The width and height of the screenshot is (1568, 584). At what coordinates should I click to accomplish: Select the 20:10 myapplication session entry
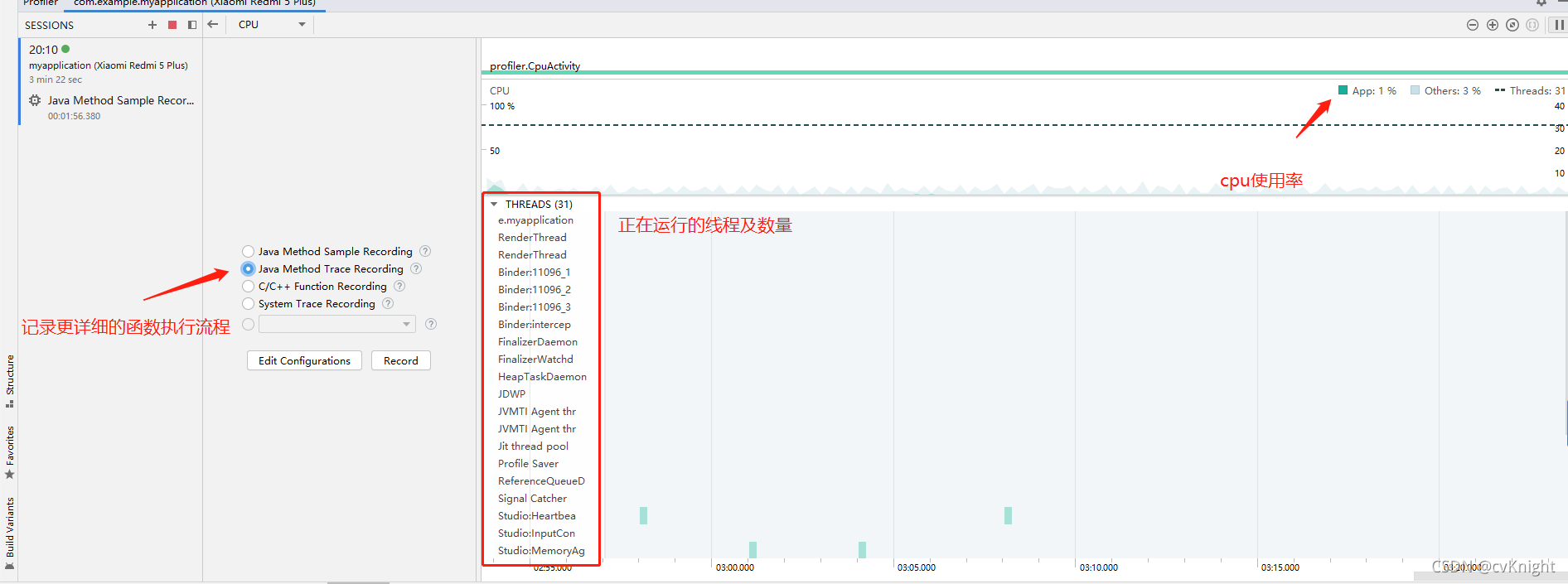(110, 65)
